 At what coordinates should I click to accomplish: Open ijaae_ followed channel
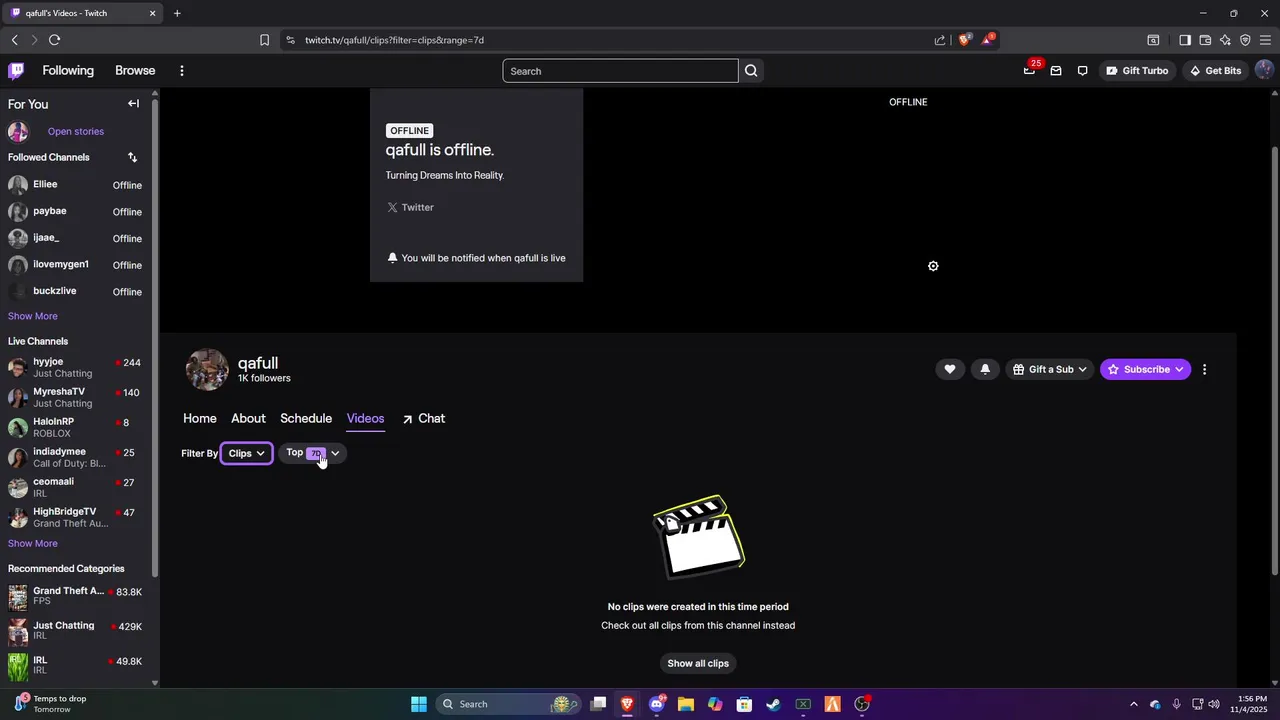click(x=76, y=238)
